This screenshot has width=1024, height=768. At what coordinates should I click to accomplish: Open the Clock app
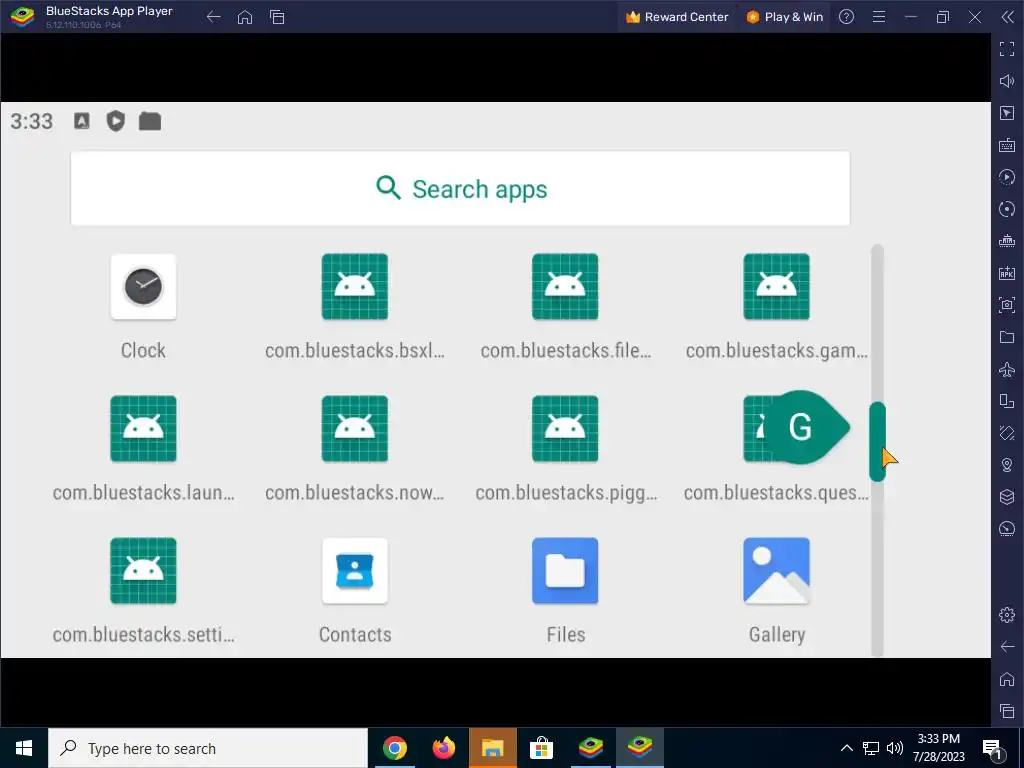click(x=143, y=287)
